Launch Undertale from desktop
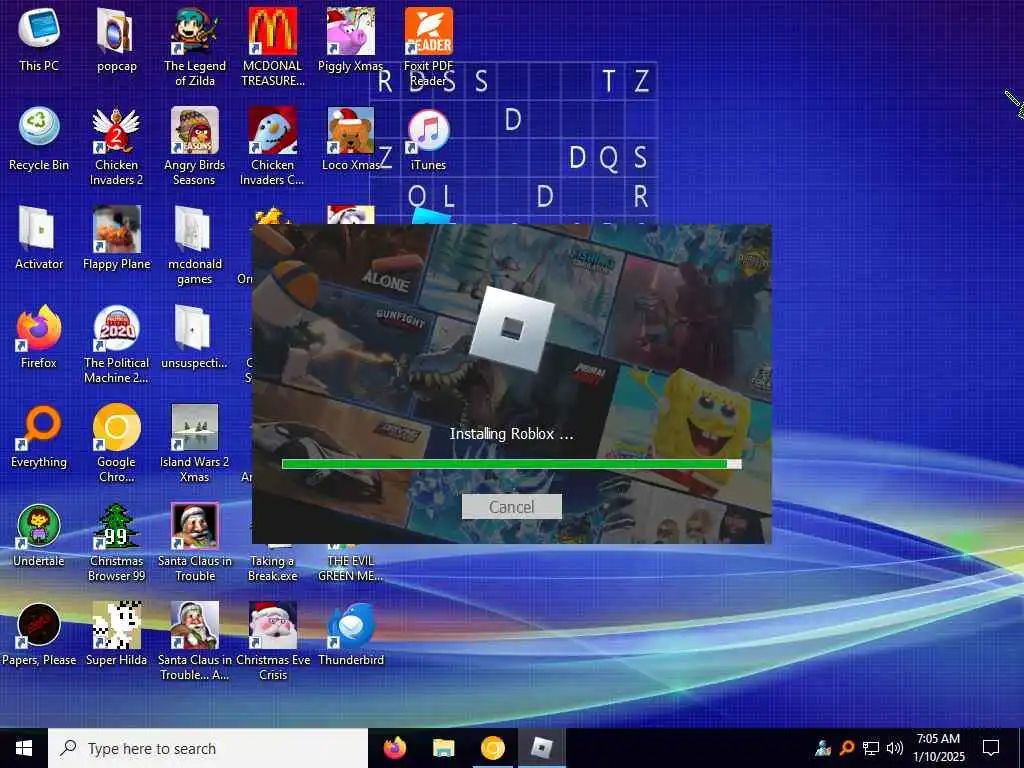 [x=39, y=534]
